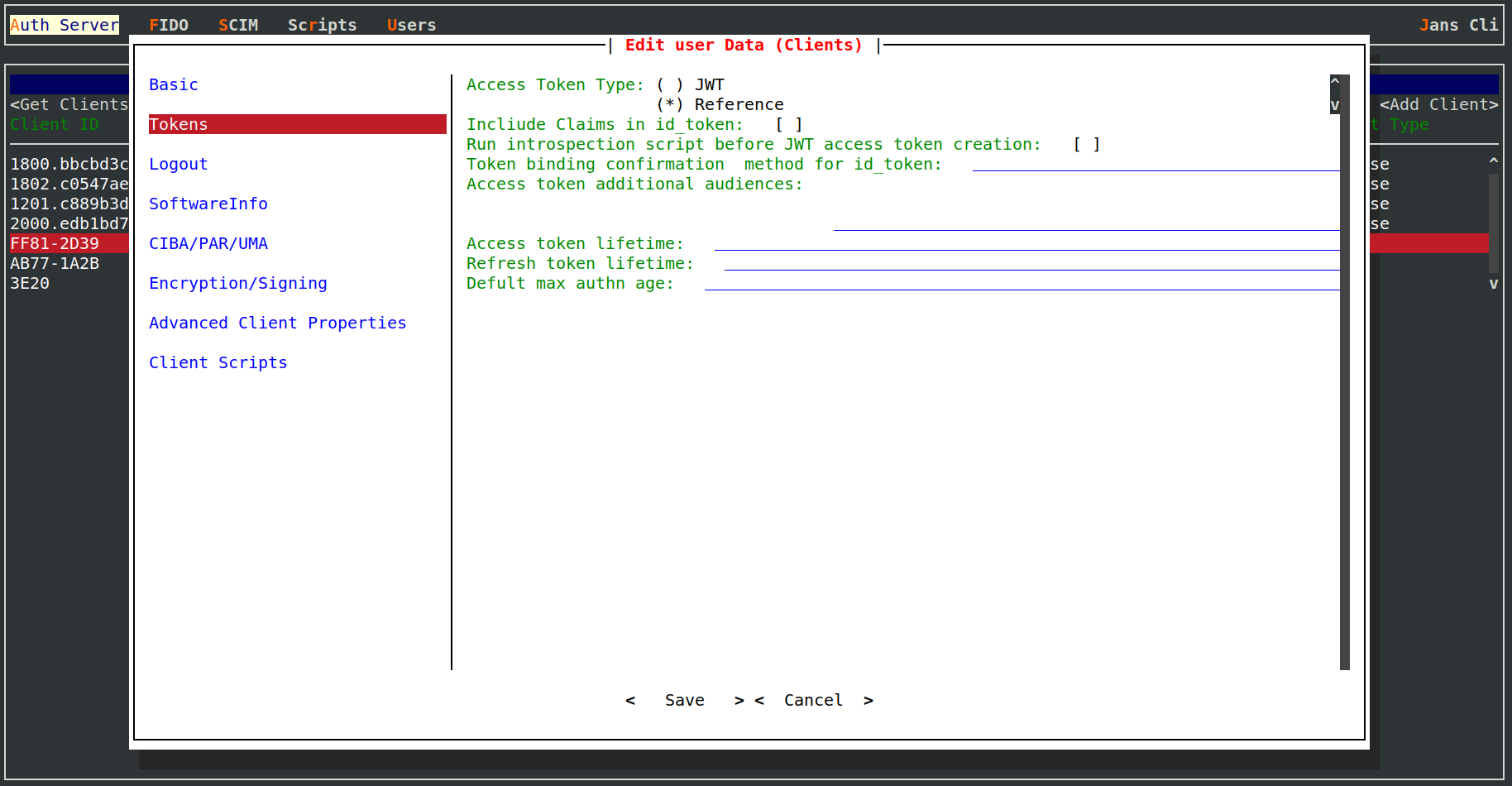
Task: Open the FIDO menu
Action: tap(169, 26)
